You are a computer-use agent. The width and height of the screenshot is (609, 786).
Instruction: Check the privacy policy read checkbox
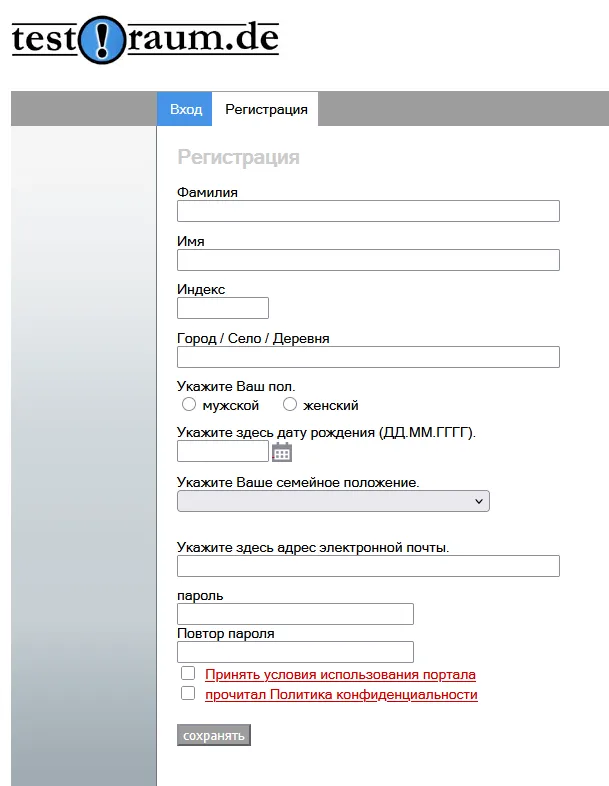tap(188, 693)
